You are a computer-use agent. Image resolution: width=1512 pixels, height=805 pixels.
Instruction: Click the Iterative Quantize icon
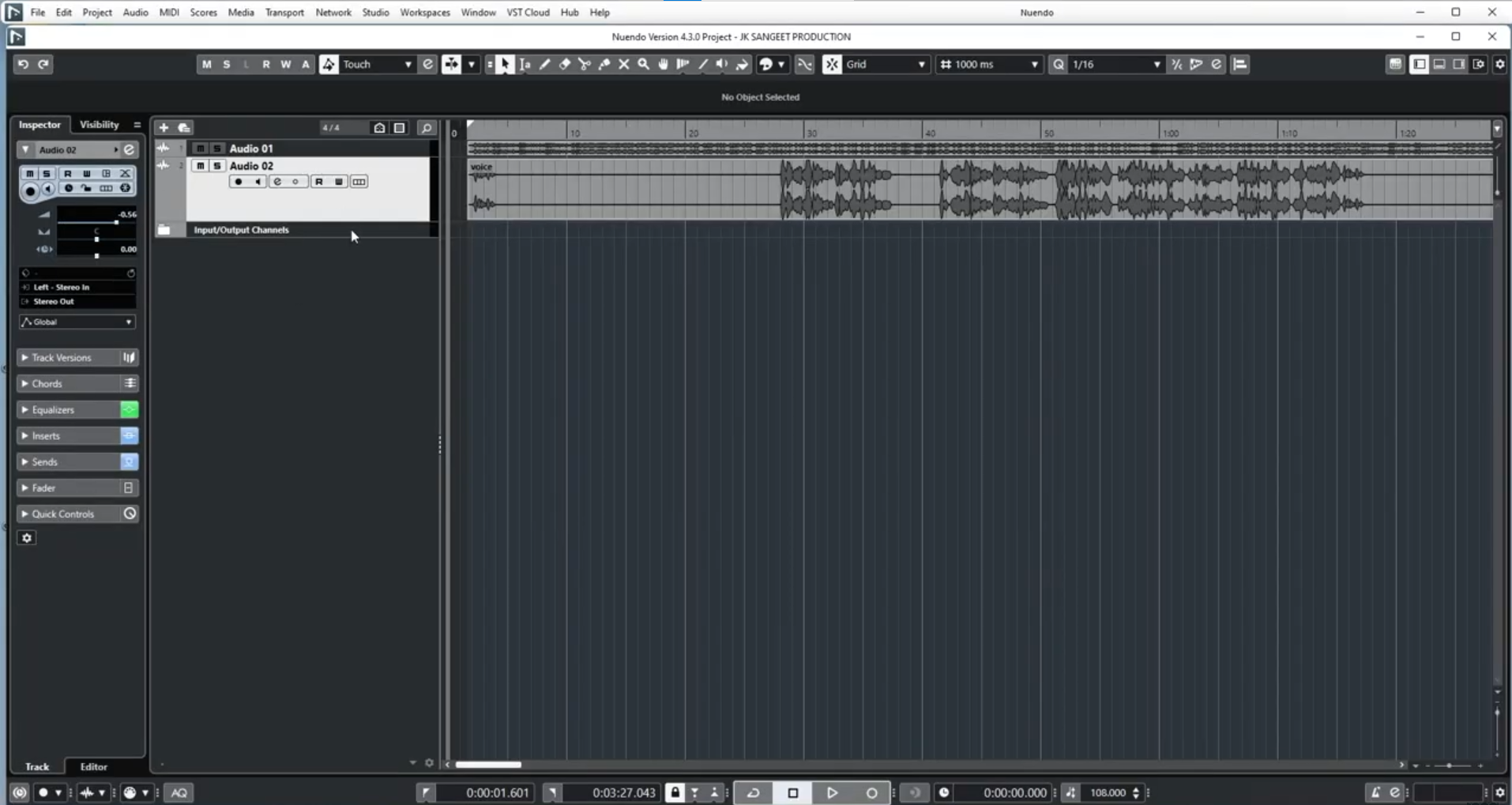point(1176,65)
